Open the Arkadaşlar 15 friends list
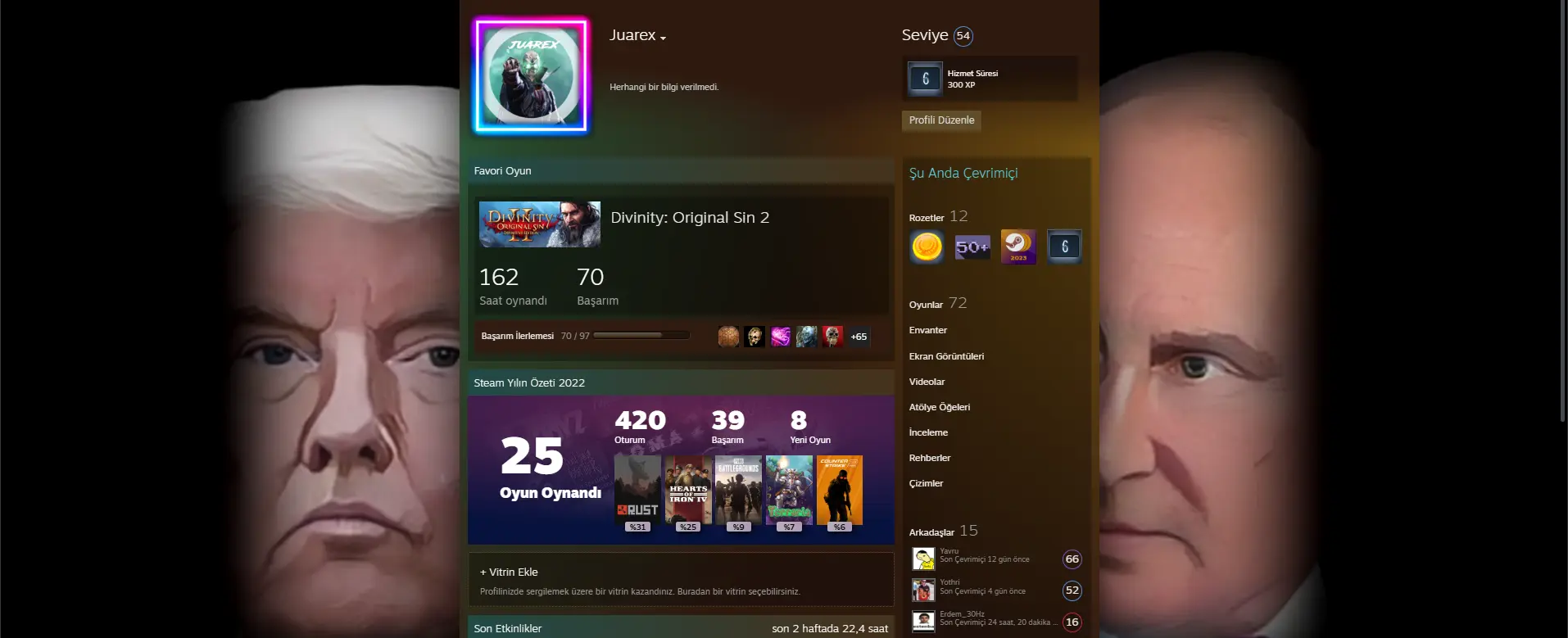1568x638 pixels. tap(944, 532)
